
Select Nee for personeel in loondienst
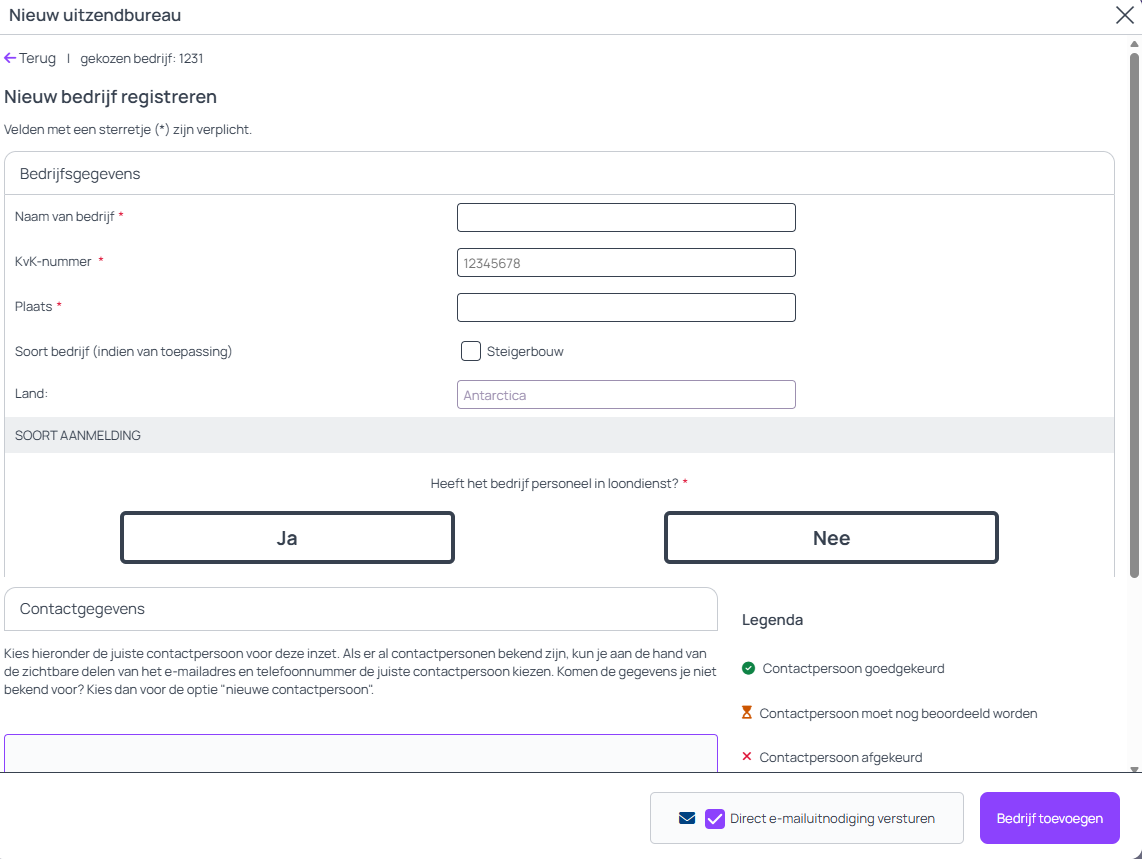[x=831, y=538]
